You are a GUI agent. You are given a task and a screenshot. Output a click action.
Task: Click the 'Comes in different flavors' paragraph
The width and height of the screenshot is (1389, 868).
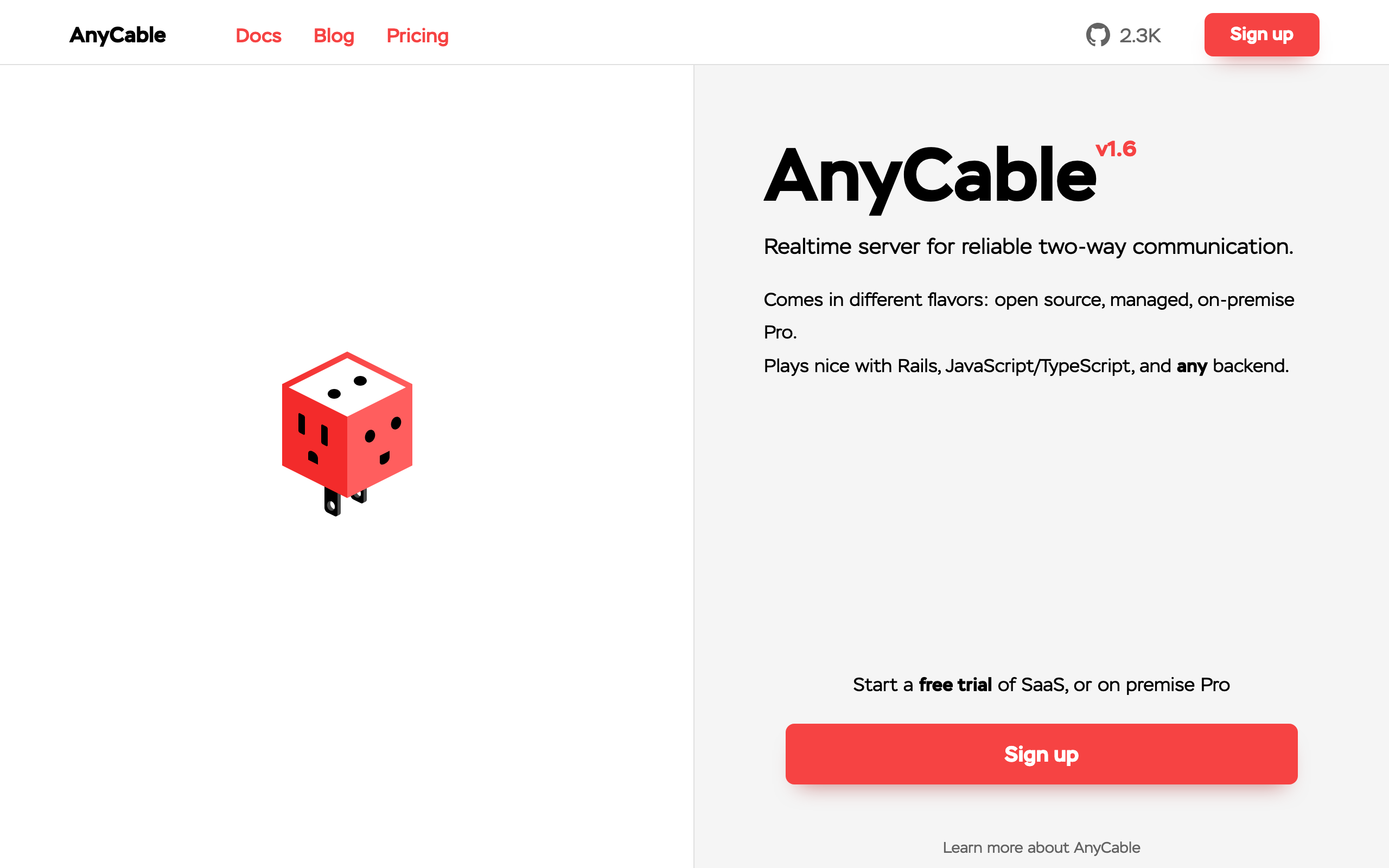pos(1028,300)
